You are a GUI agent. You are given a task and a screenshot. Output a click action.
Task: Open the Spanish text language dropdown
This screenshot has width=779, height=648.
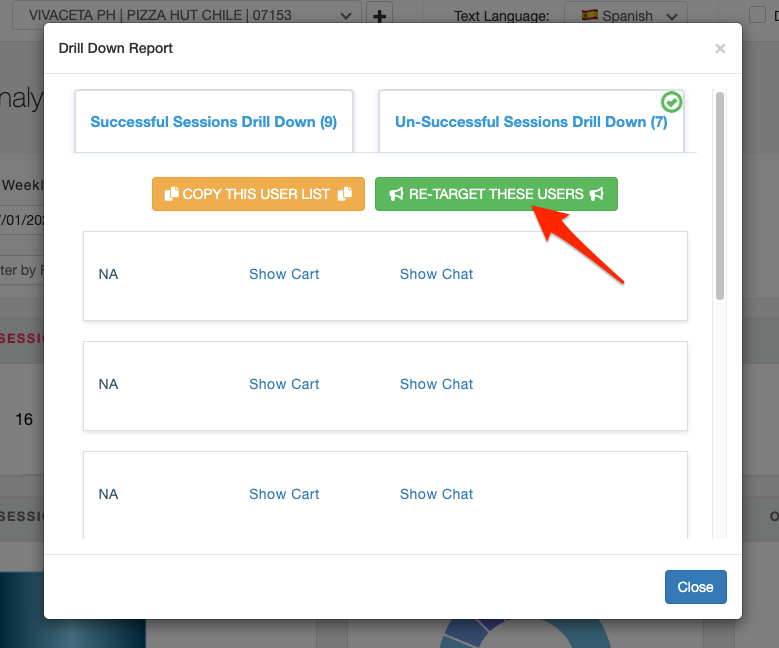coord(626,15)
